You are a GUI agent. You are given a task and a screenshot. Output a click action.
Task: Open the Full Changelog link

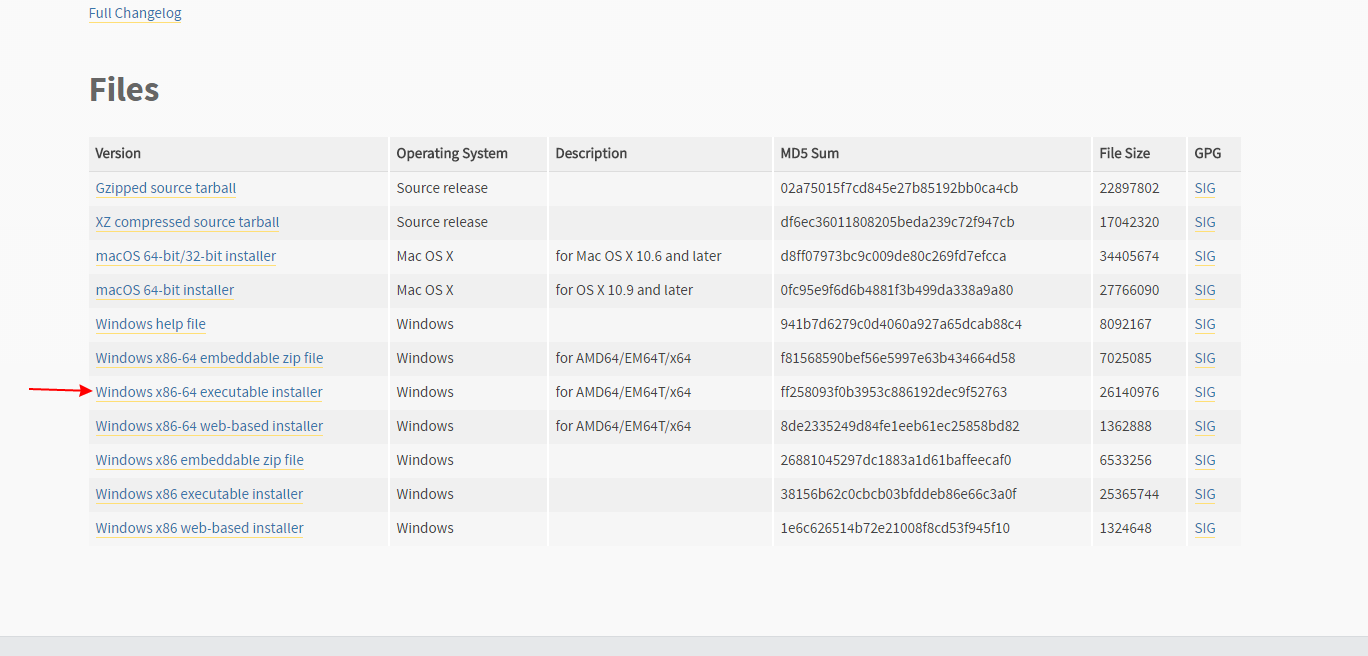coord(135,13)
